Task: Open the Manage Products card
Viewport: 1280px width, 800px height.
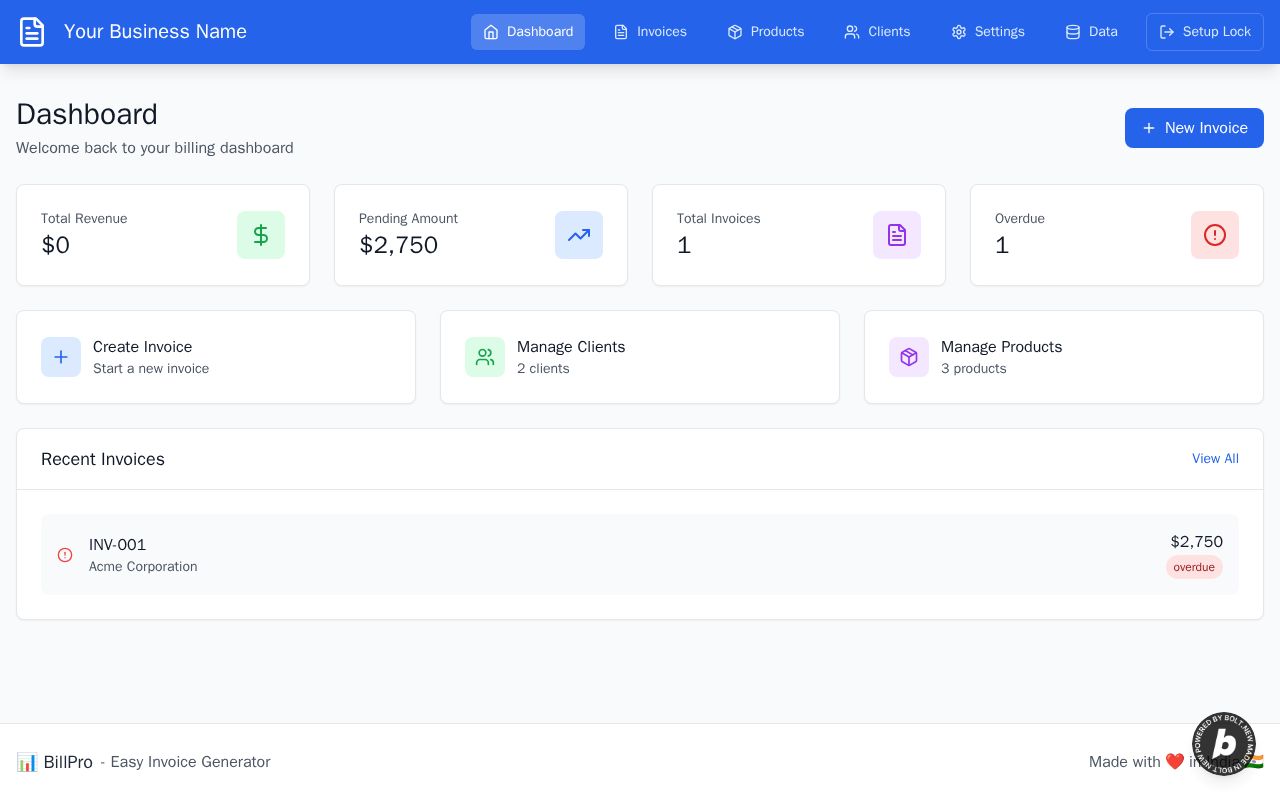Action: (1064, 357)
